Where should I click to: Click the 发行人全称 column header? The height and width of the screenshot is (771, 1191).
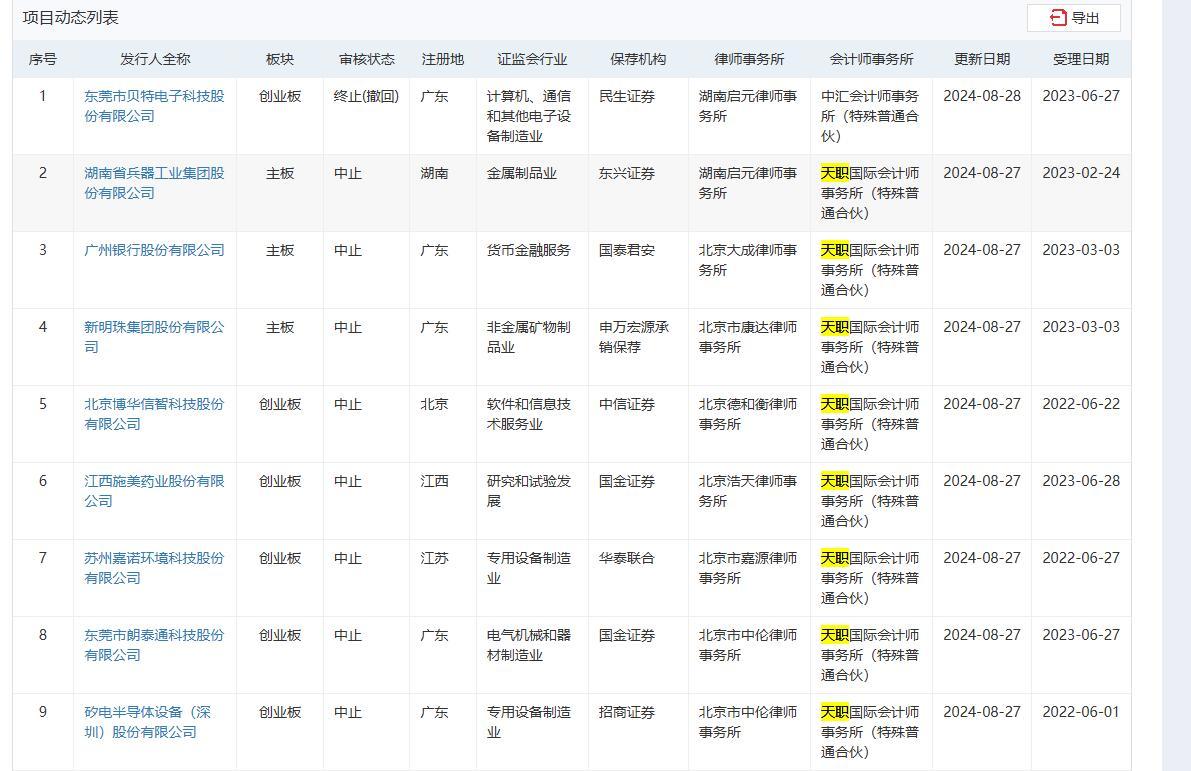pyautogui.click(x=155, y=59)
